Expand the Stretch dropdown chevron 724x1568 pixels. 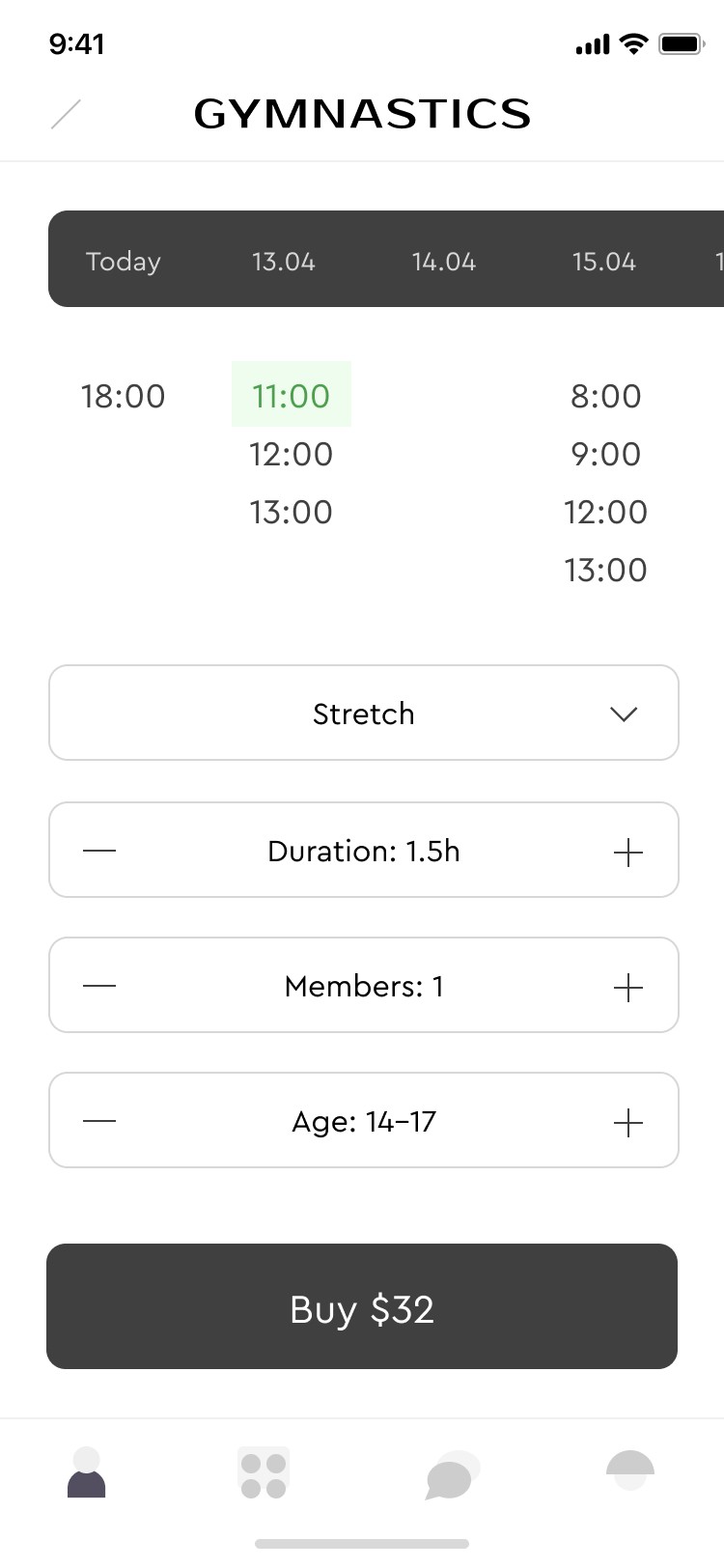(x=624, y=714)
